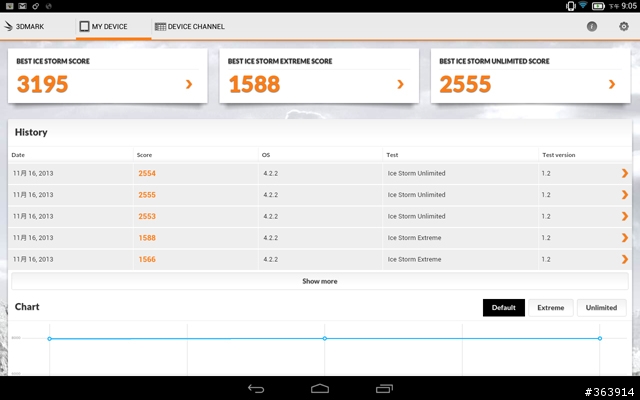Tap the Android home navigation icon
The image size is (640, 400).
(320, 388)
